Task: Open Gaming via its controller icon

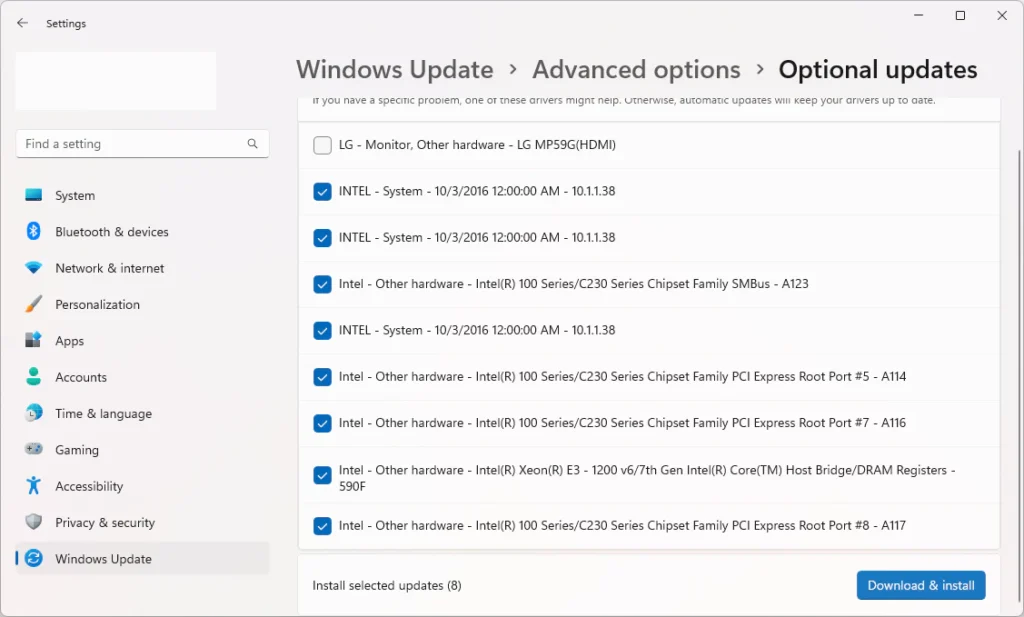Action: pyautogui.click(x=33, y=449)
